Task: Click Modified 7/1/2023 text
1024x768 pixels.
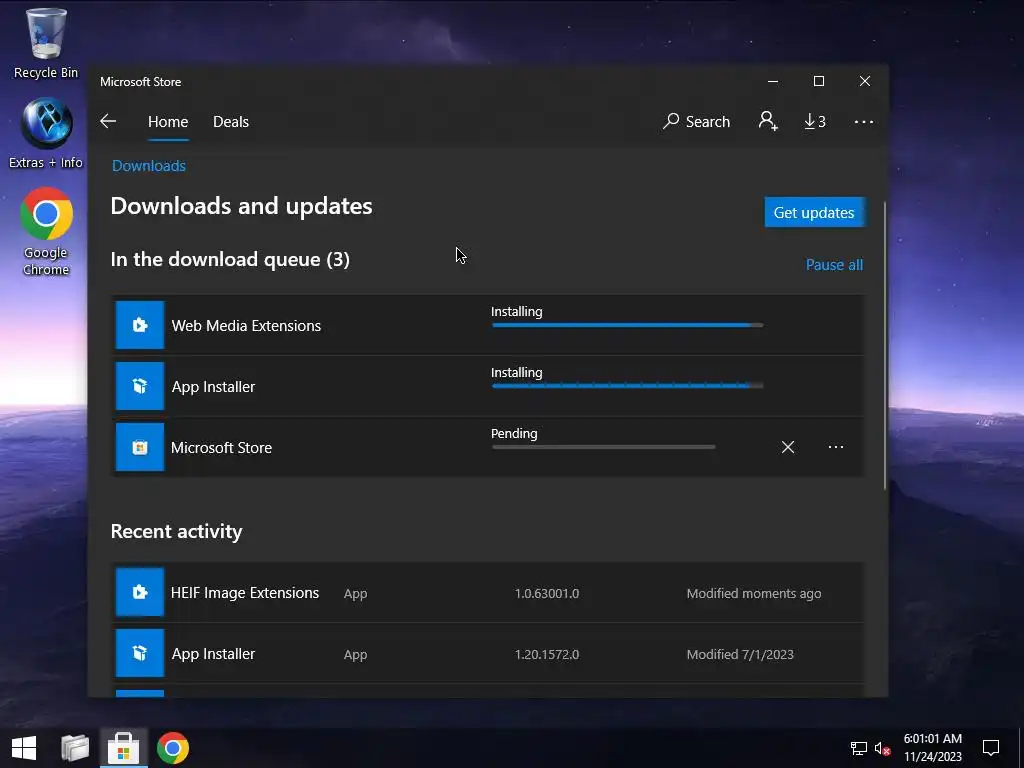Action: (x=740, y=654)
